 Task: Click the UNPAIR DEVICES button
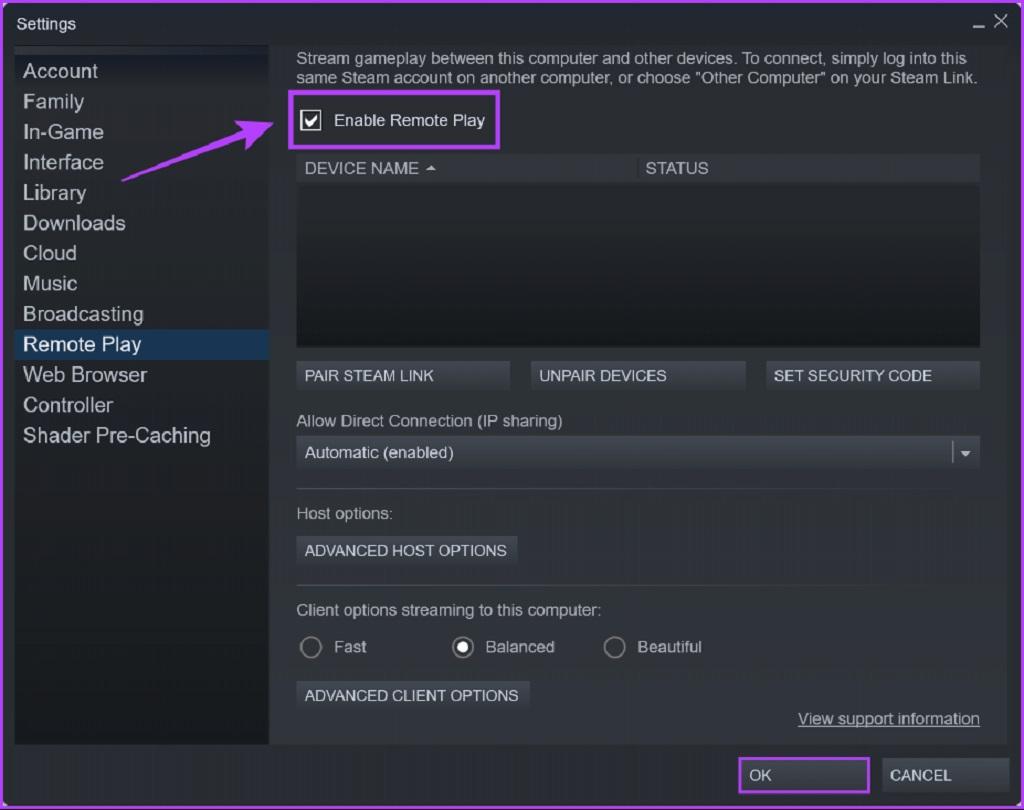coord(638,376)
